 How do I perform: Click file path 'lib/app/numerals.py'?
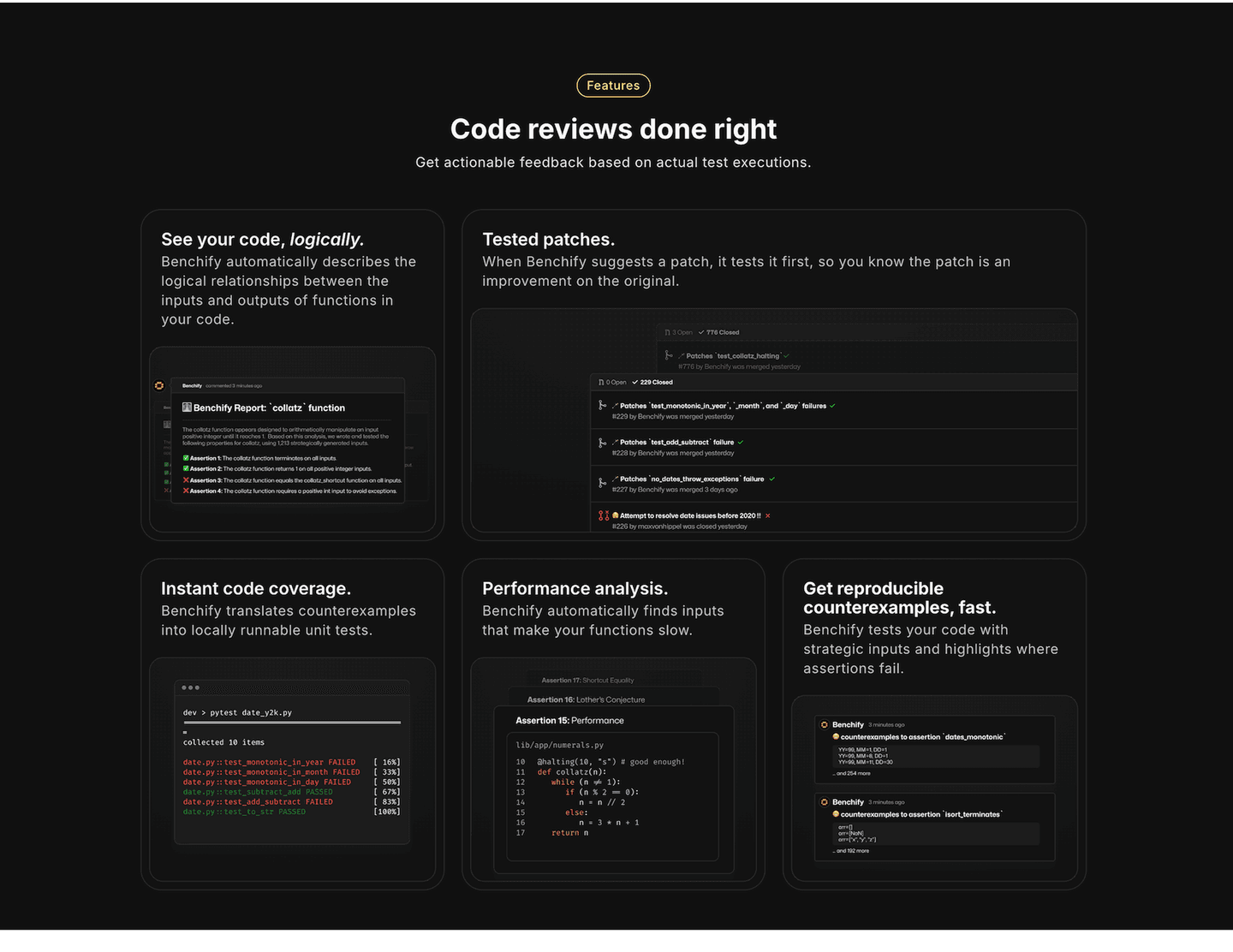[x=560, y=745]
